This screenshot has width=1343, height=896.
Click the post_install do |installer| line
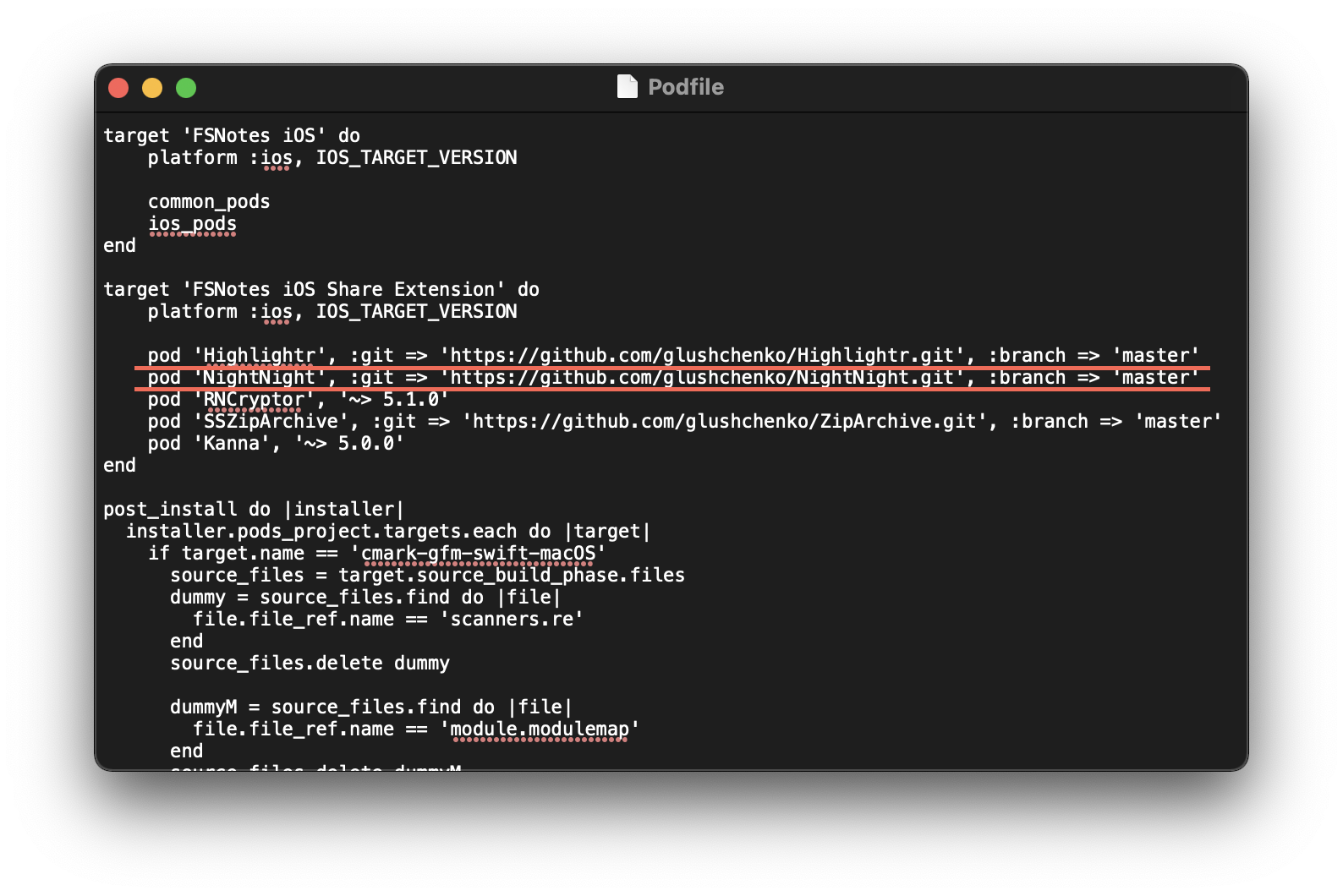tap(254, 509)
